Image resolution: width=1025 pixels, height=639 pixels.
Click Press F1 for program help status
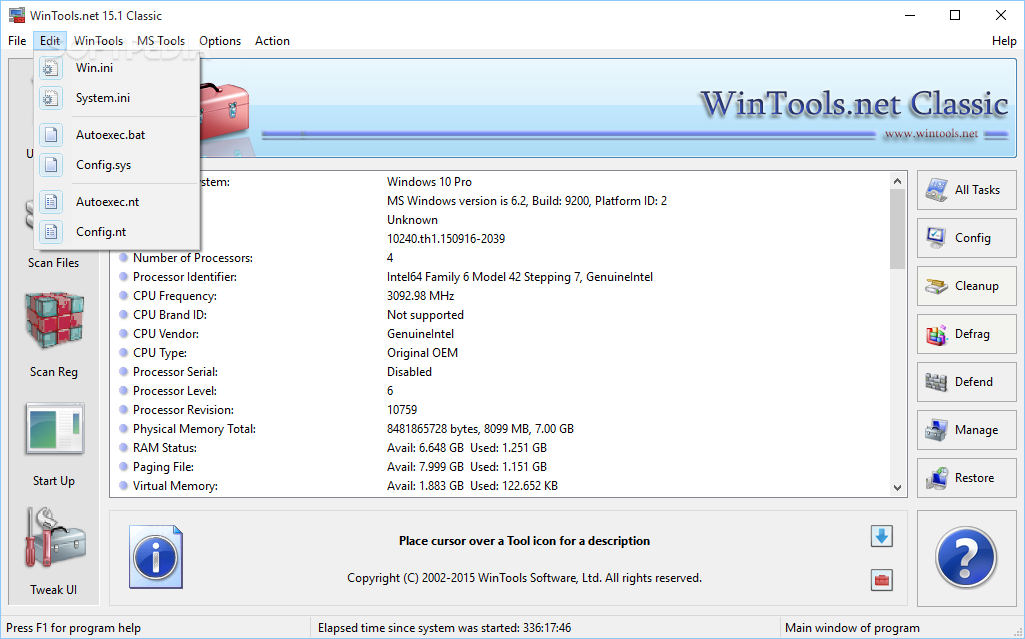[73, 628]
